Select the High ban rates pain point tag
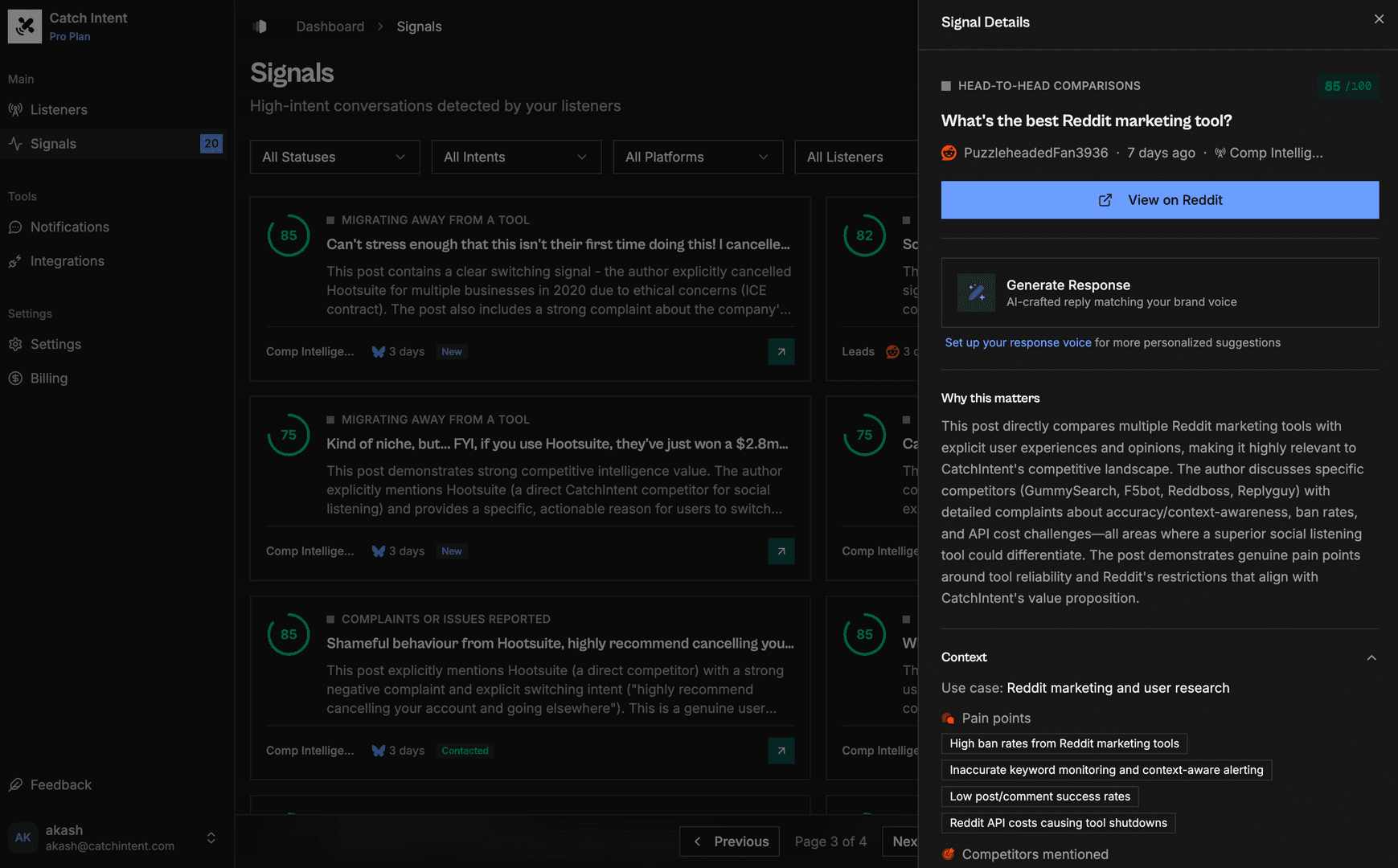1398x868 pixels. [1064, 744]
